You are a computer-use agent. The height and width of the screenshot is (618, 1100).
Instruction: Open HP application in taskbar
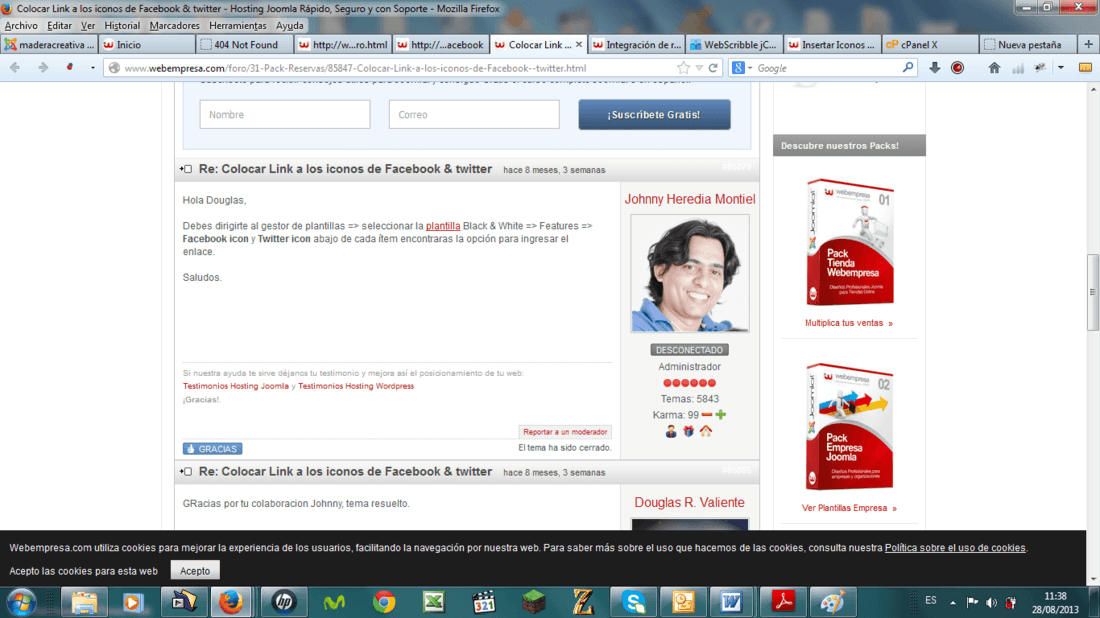click(x=283, y=602)
